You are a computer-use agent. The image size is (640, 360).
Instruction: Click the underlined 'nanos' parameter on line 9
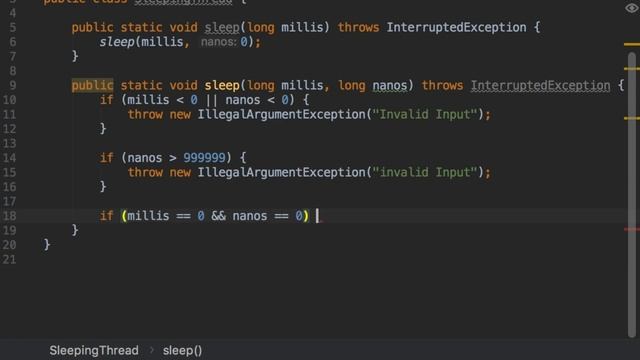(390, 85)
